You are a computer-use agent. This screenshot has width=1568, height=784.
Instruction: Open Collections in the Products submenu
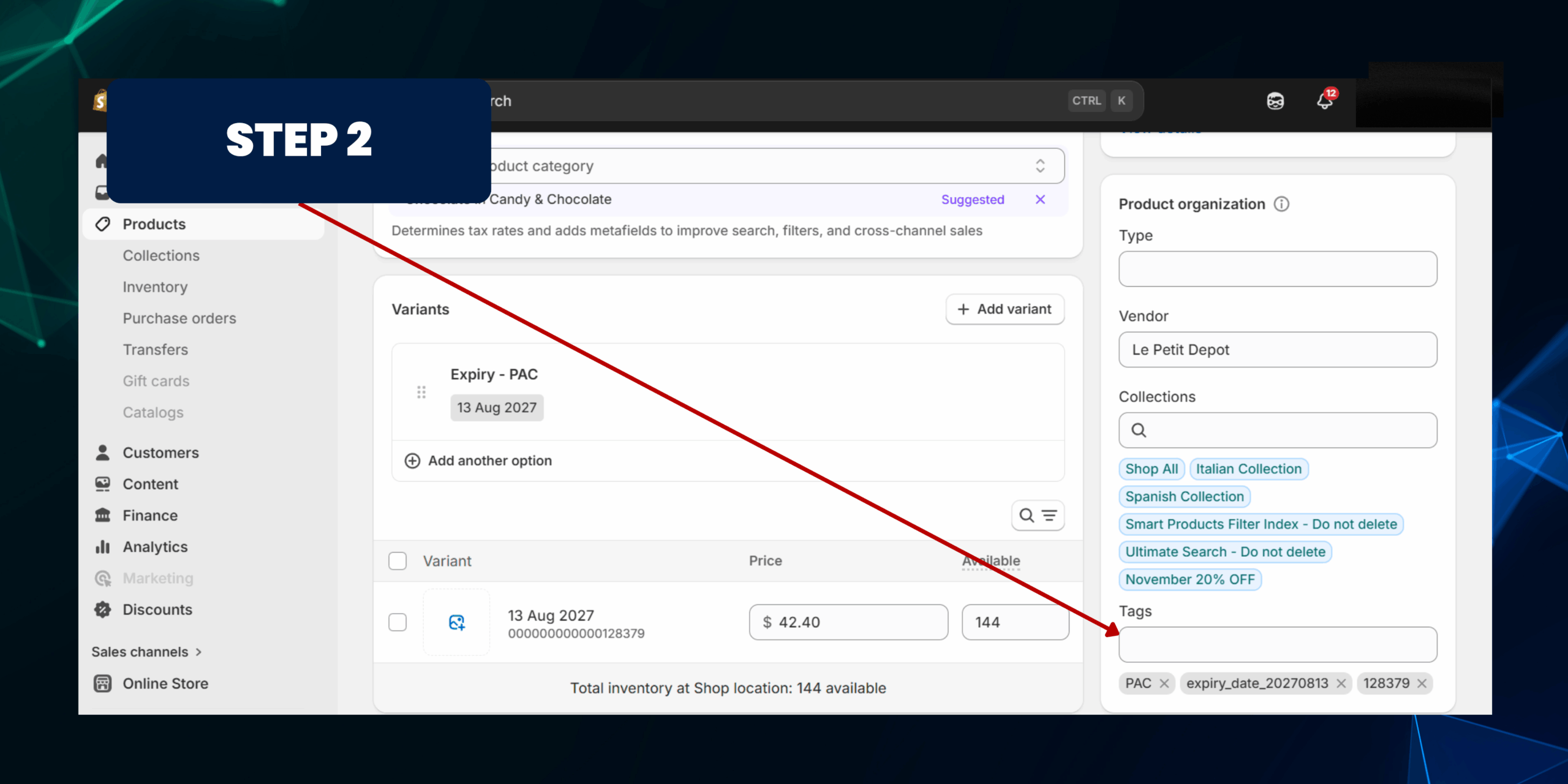click(161, 255)
